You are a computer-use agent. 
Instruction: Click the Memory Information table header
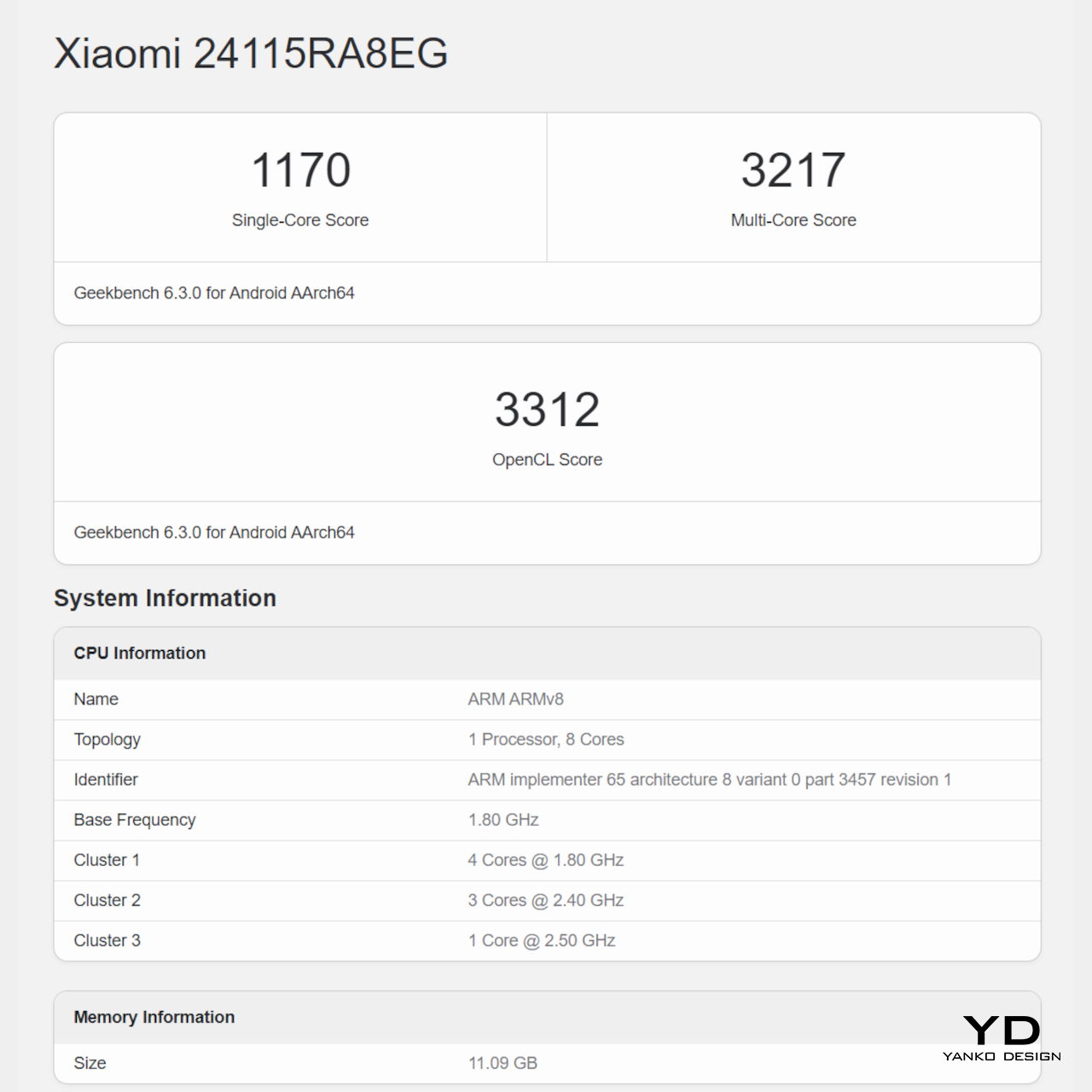[x=154, y=1017]
